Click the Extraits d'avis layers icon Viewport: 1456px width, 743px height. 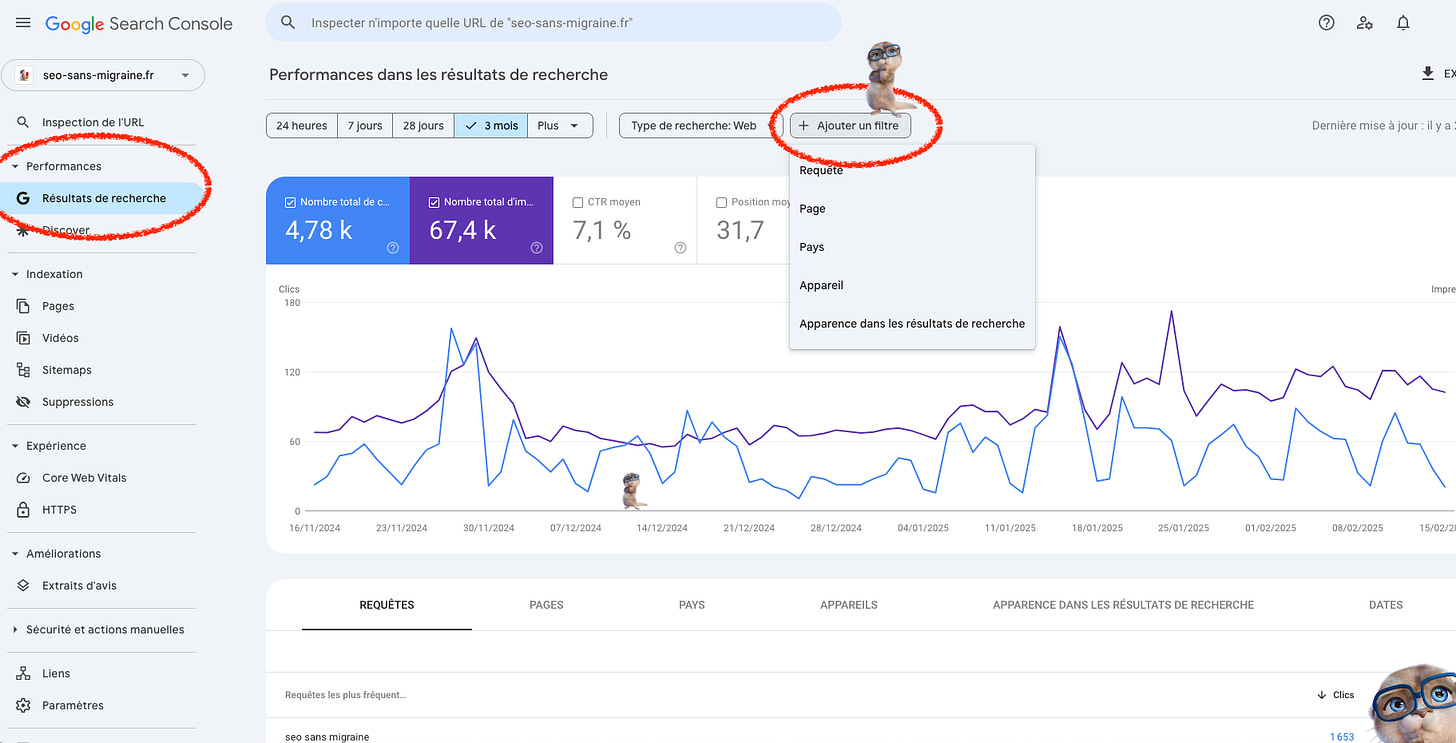(23, 586)
